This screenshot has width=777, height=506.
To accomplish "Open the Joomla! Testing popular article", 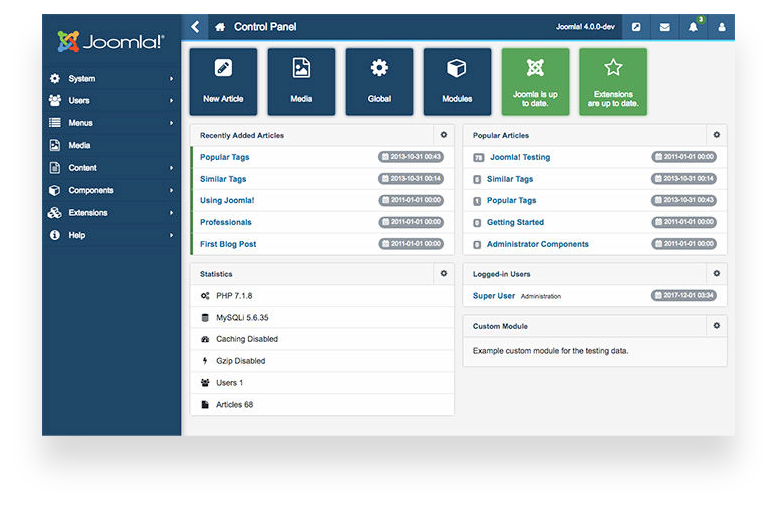I will [x=520, y=157].
